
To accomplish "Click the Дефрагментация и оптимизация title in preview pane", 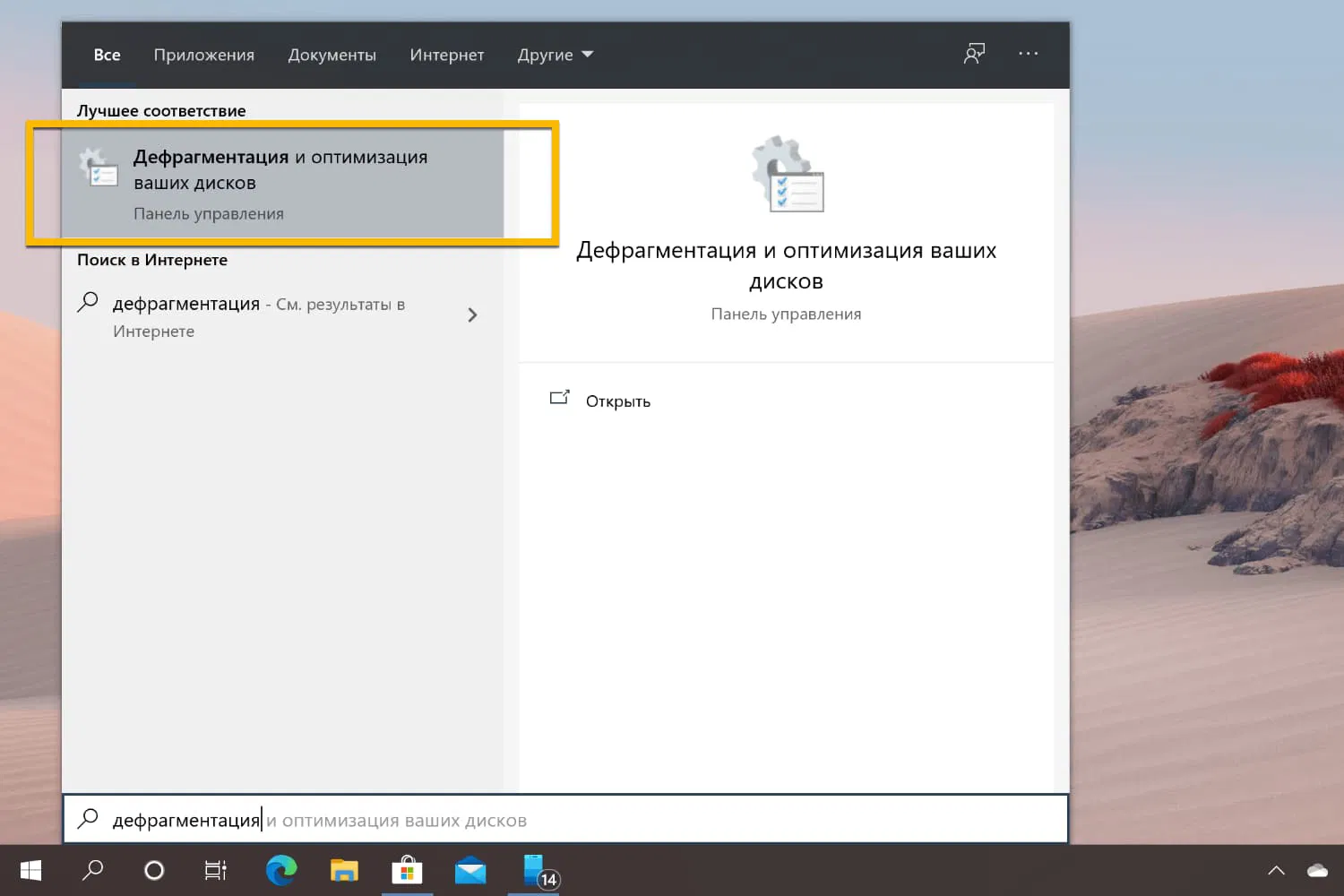I will pos(786,265).
